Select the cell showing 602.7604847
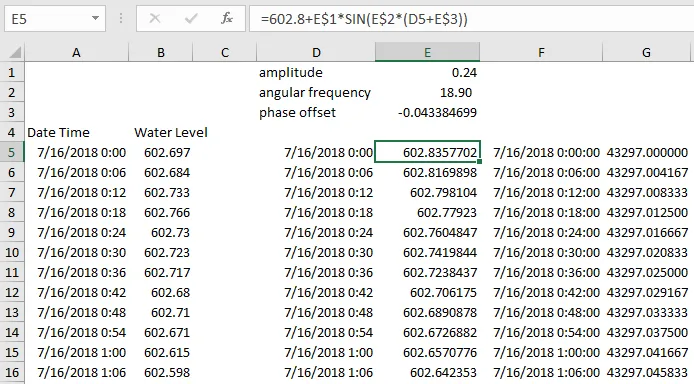The image size is (694, 384). 427,233
